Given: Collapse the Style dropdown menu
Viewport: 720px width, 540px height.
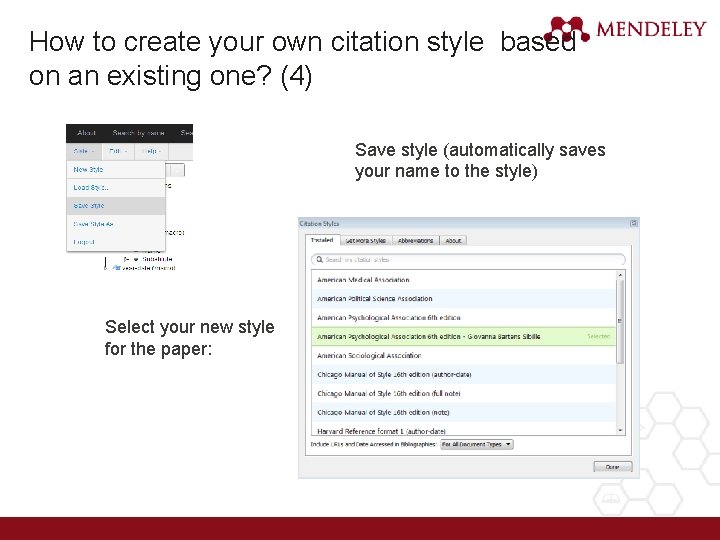Looking at the screenshot, I should pyautogui.click(x=84, y=151).
